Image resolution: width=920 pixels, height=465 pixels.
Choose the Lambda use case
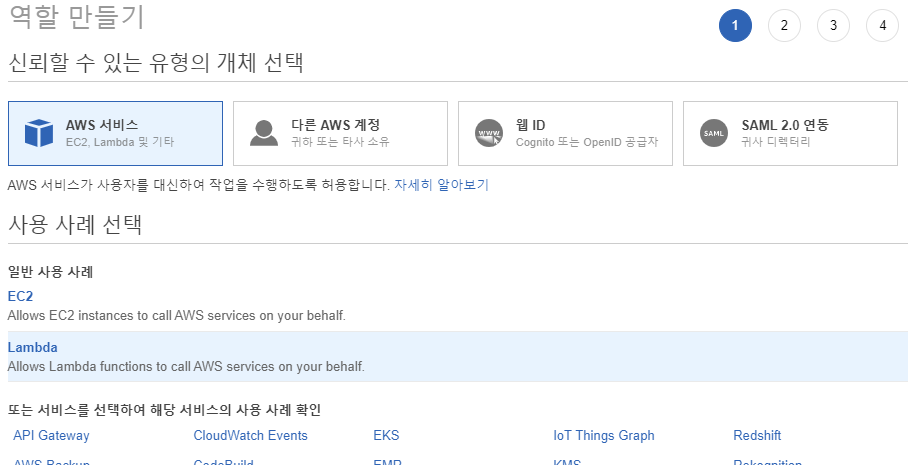pyautogui.click(x=32, y=347)
